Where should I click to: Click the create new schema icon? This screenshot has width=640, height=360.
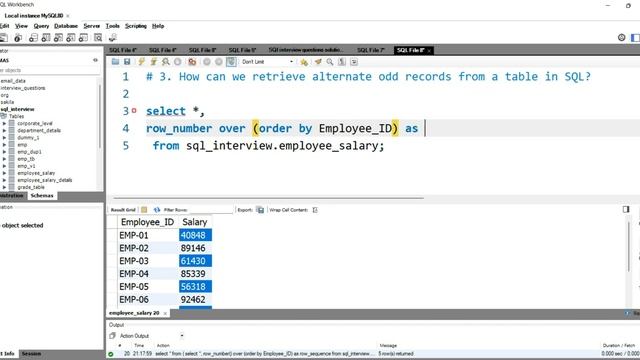pos(33,38)
